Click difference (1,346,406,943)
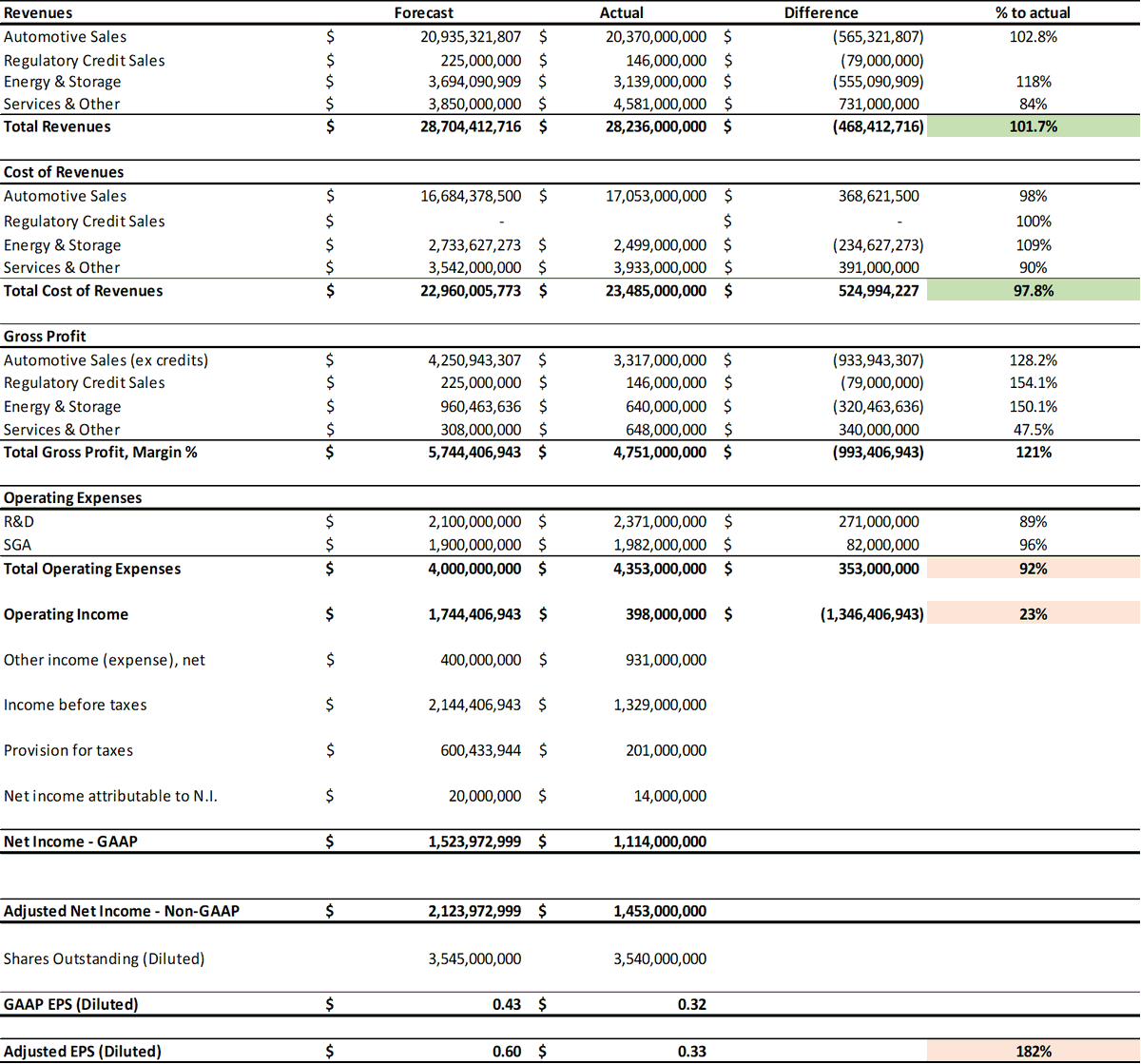The image size is (1141, 1064). coord(872,614)
